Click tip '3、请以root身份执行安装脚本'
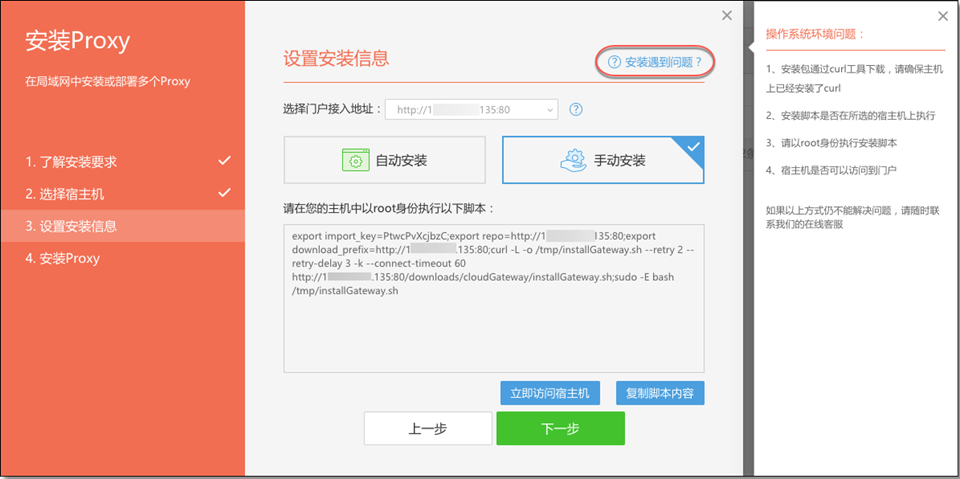This screenshot has height=479, width=960. 832,143
